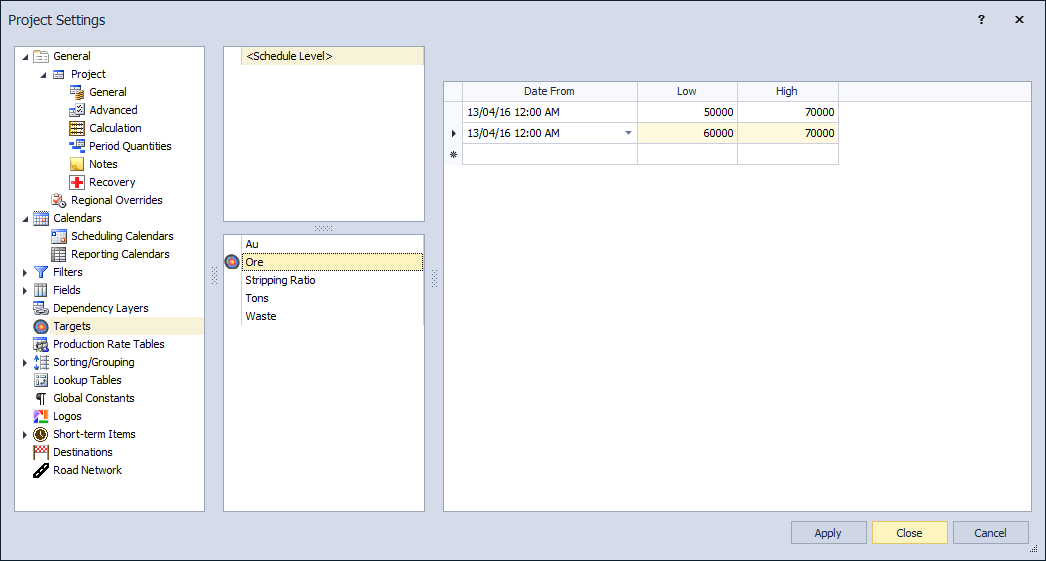Click the Logos colorful icon
1046x561 pixels.
pyautogui.click(x=41, y=416)
